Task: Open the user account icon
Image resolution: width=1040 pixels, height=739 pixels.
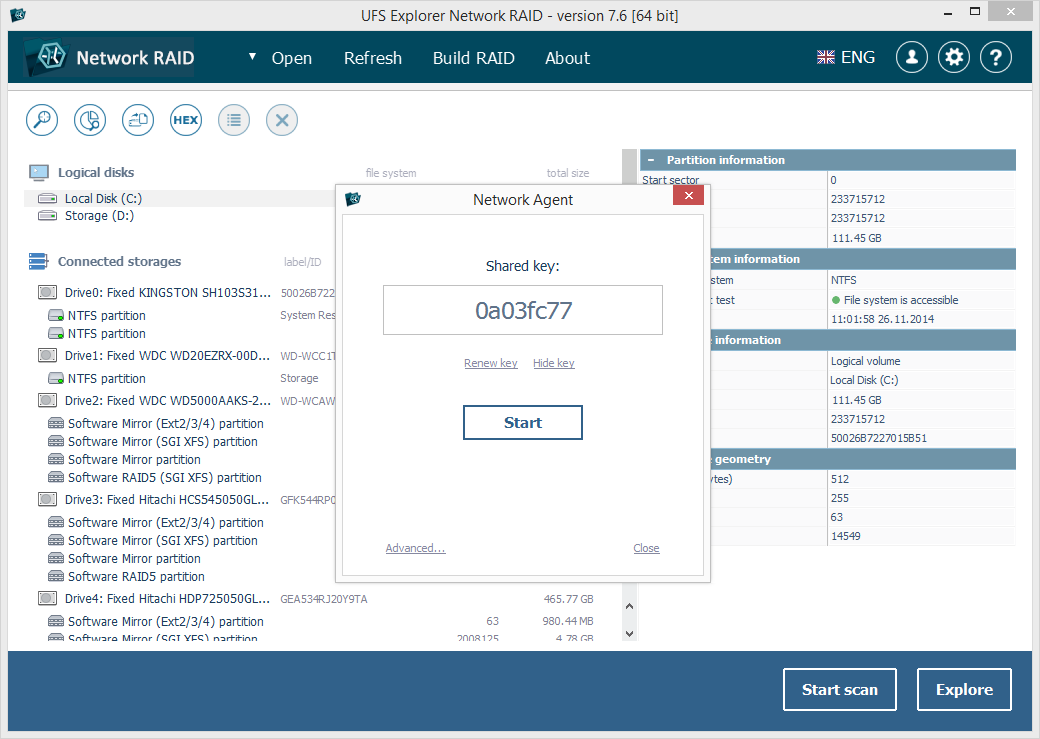Action: tap(911, 58)
